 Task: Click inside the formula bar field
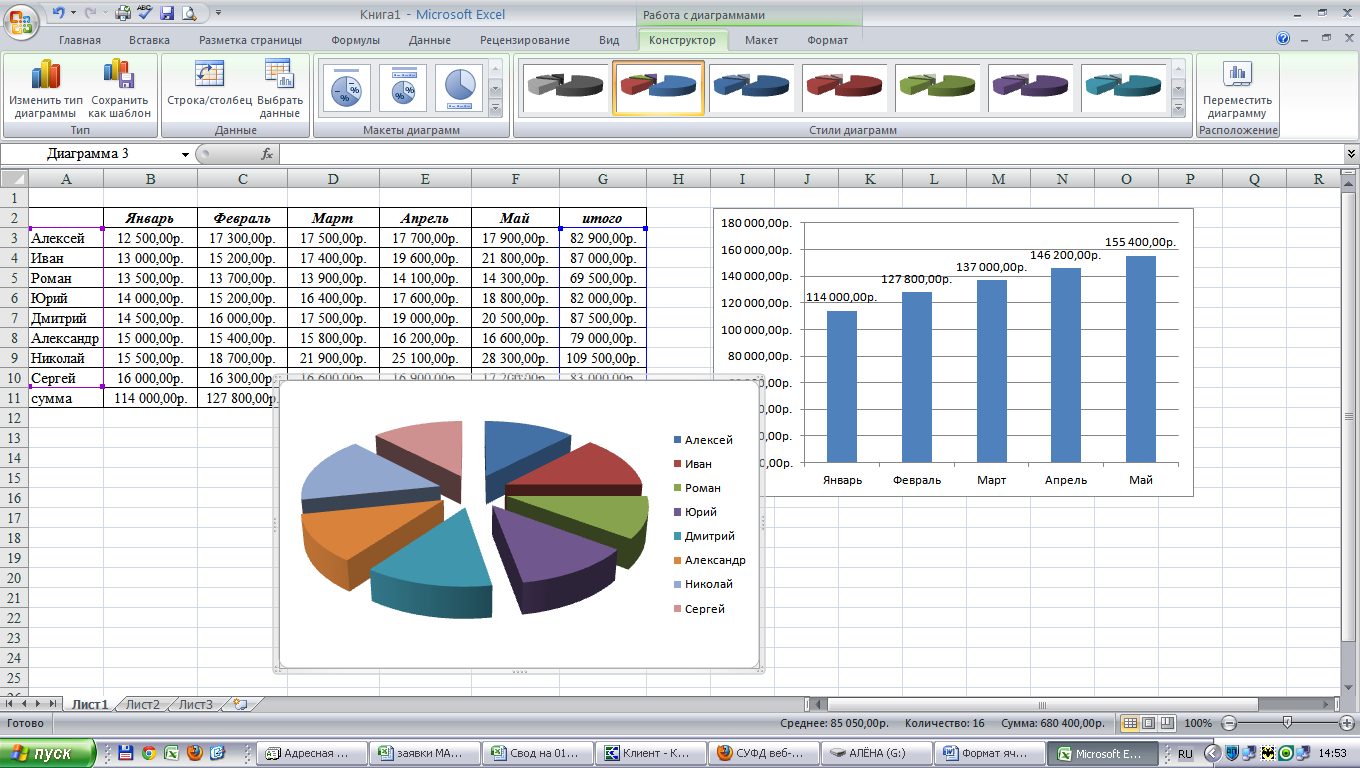[x=812, y=154]
